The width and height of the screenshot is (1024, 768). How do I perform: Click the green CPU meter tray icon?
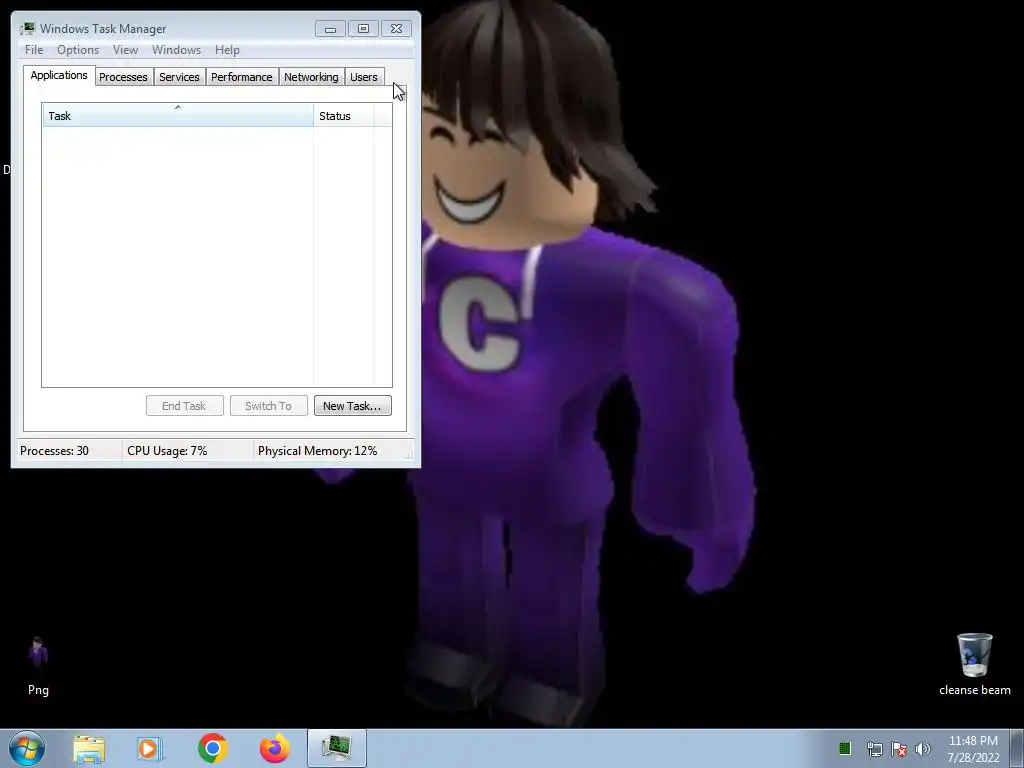pyautogui.click(x=844, y=748)
